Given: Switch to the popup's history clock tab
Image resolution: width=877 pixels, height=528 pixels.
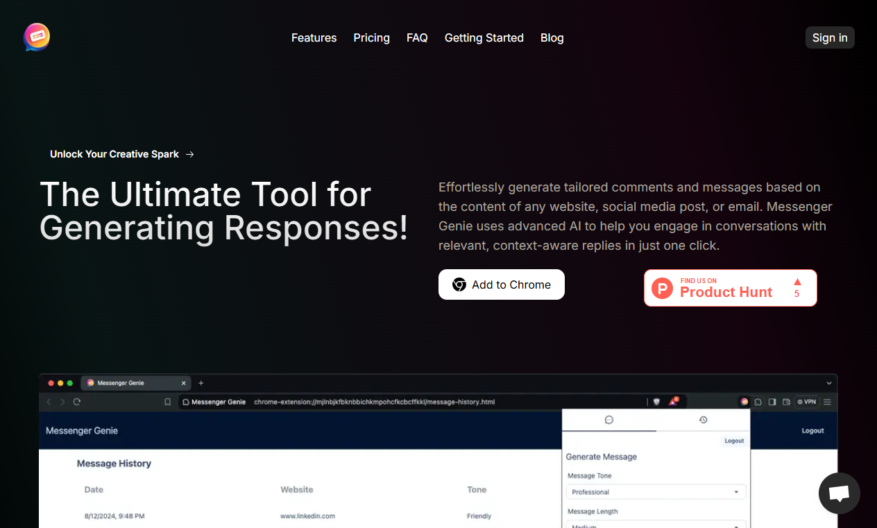Looking at the screenshot, I should coord(703,419).
